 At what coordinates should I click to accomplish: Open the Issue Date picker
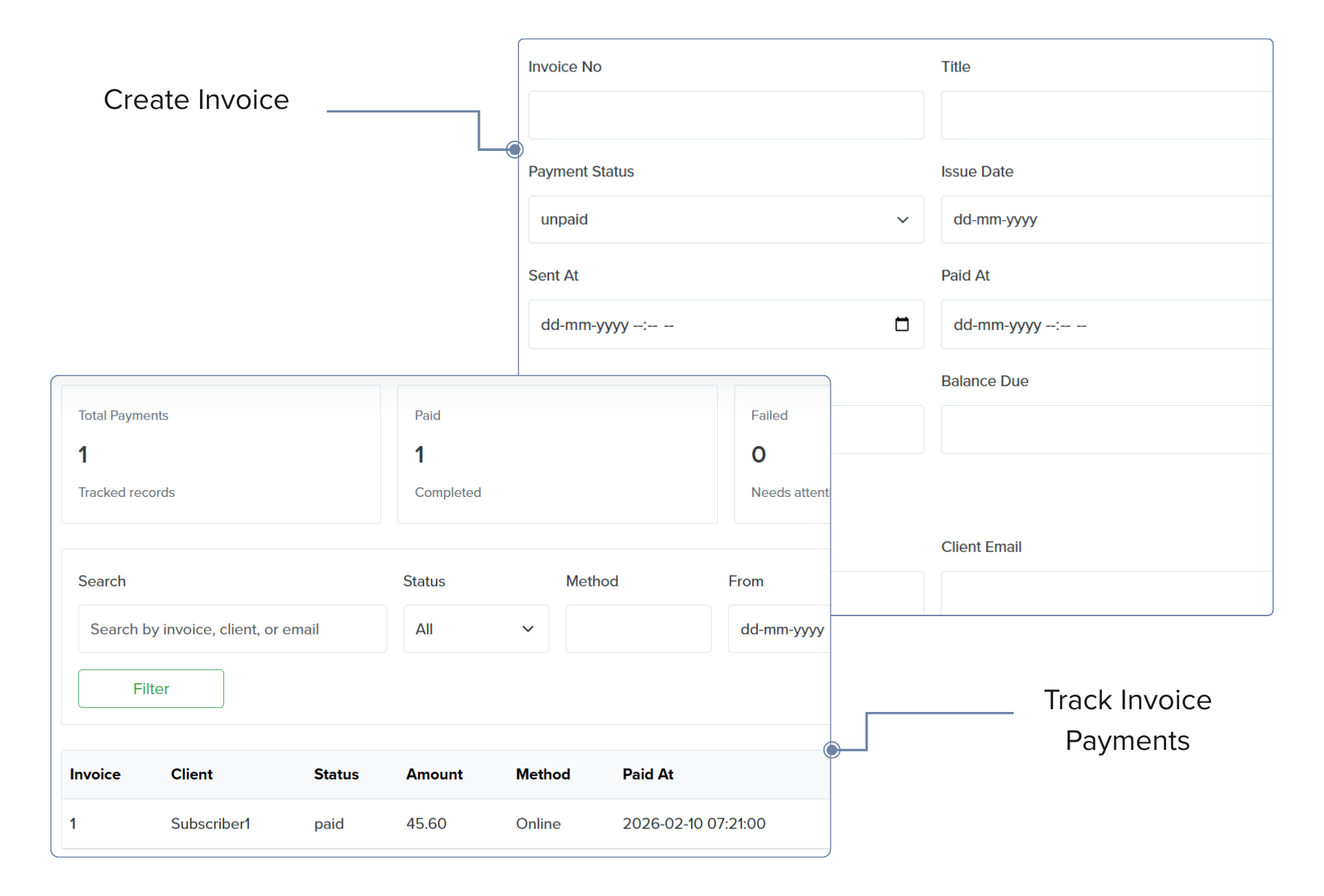point(1103,219)
